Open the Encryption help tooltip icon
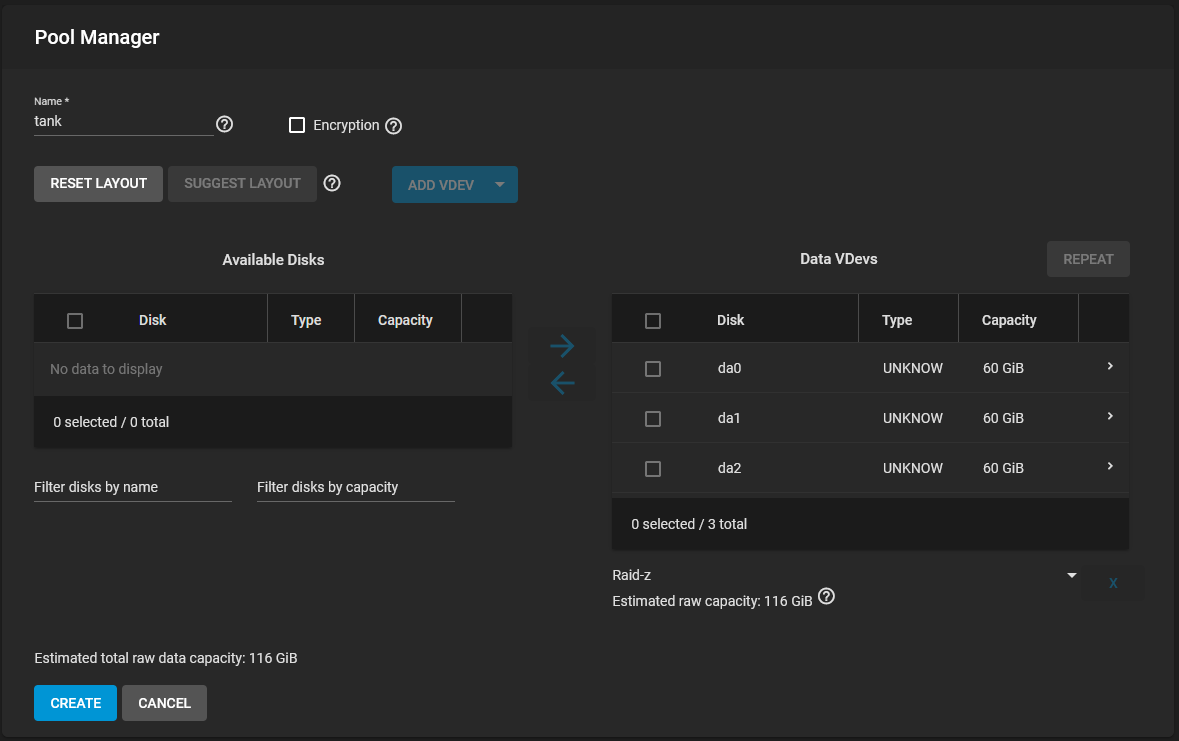This screenshot has width=1179, height=741. point(393,126)
